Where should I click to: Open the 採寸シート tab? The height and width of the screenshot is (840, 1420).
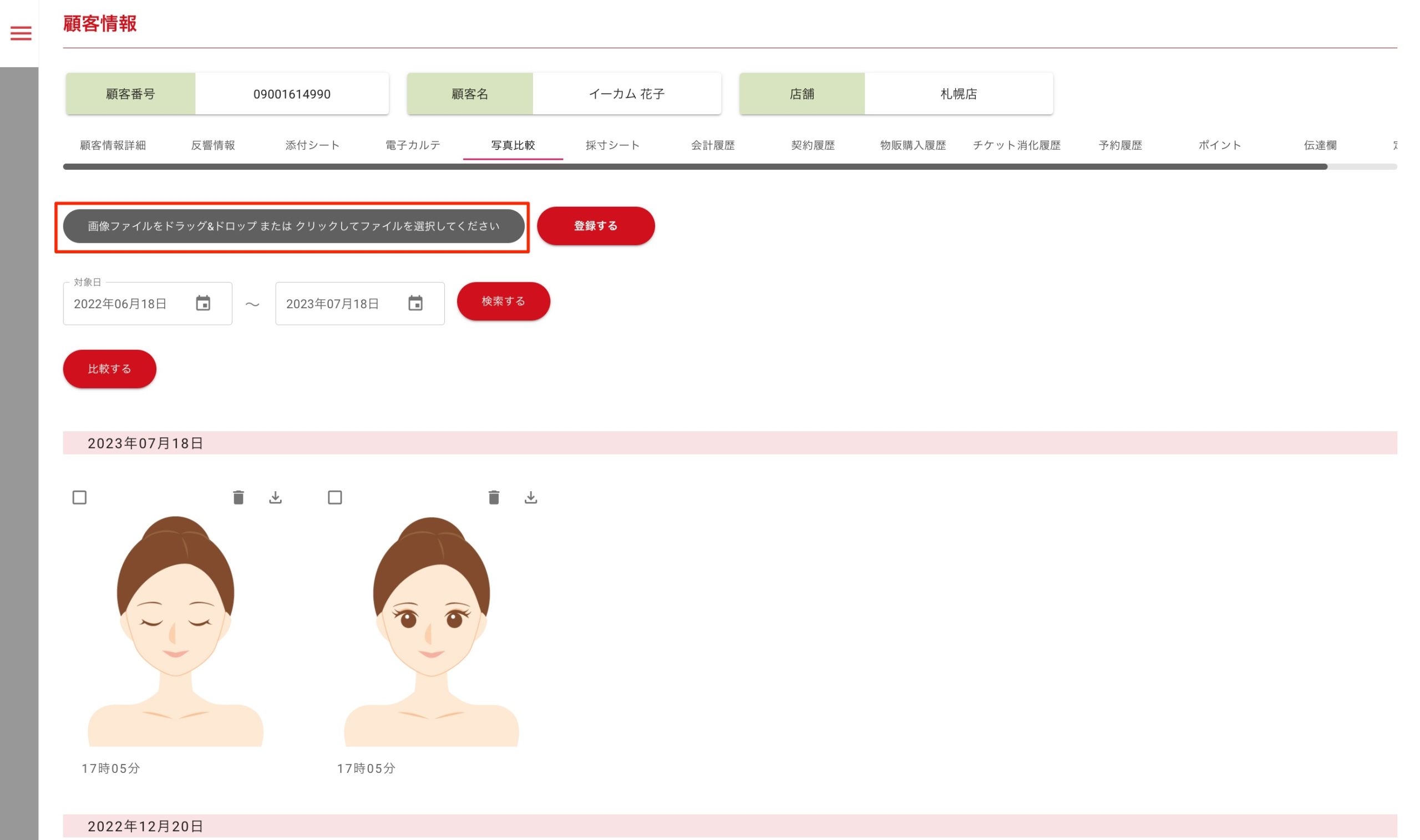[612, 145]
